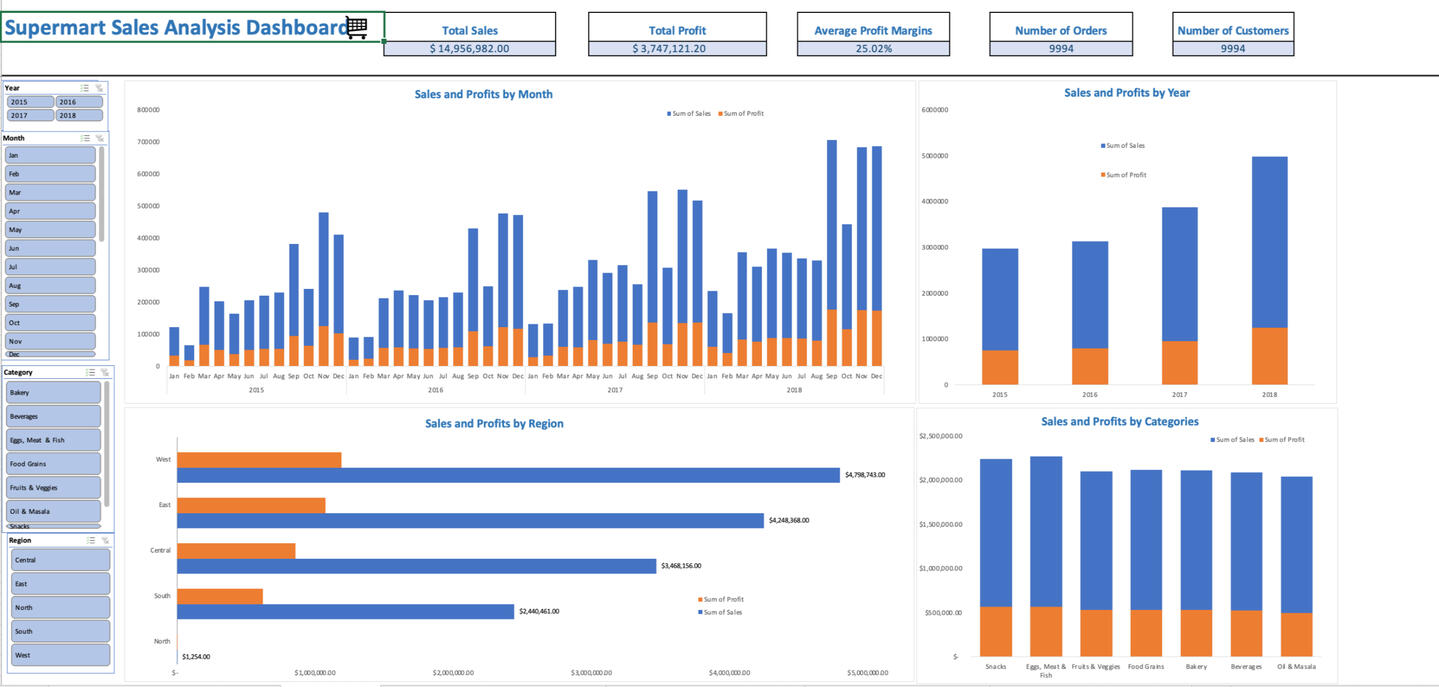Screen dimensions: 1439x687
Task: Toggle the Mar month slicer button
Action: click(x=50, y=192)
